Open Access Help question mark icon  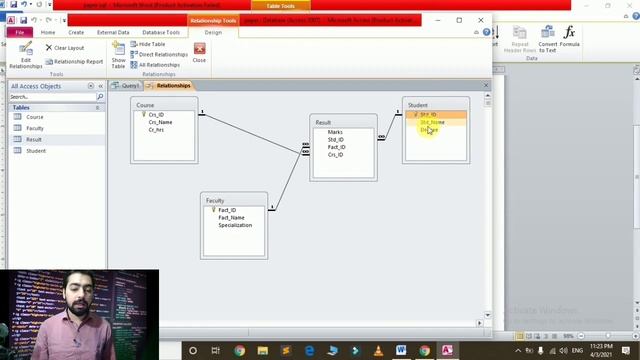click(486, 32)
